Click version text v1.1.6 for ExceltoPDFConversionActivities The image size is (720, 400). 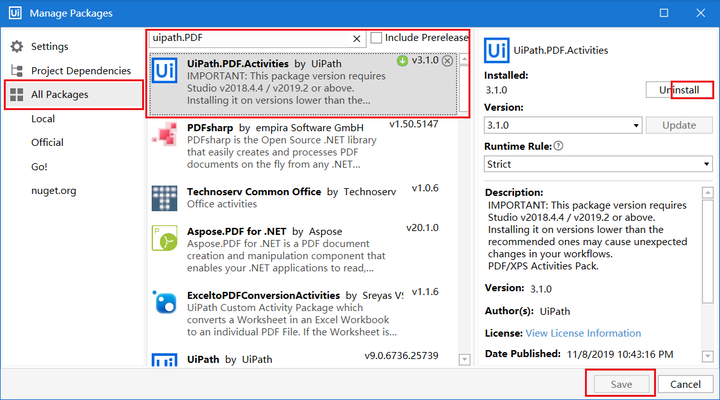click(x=425, y=292)
